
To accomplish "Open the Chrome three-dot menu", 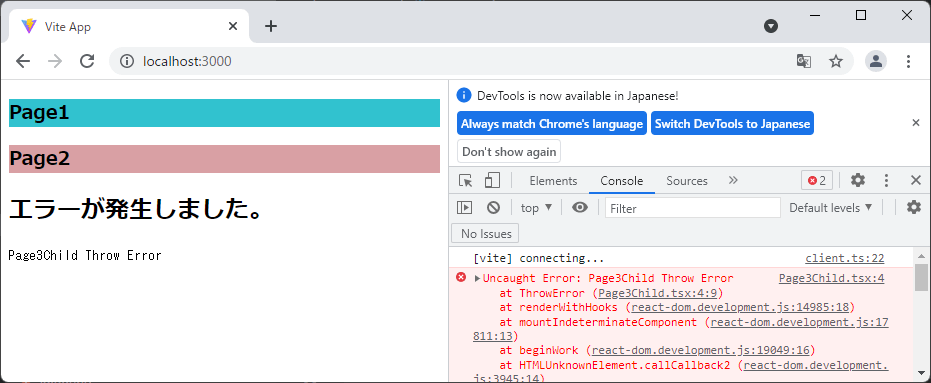I will point(908,61).
